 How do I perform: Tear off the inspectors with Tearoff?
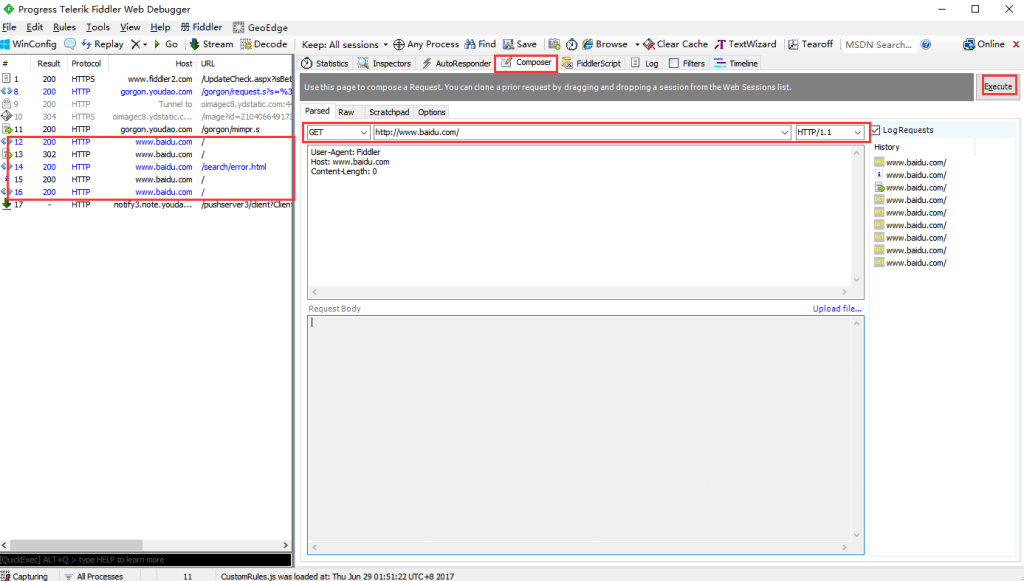coord(810,44)
